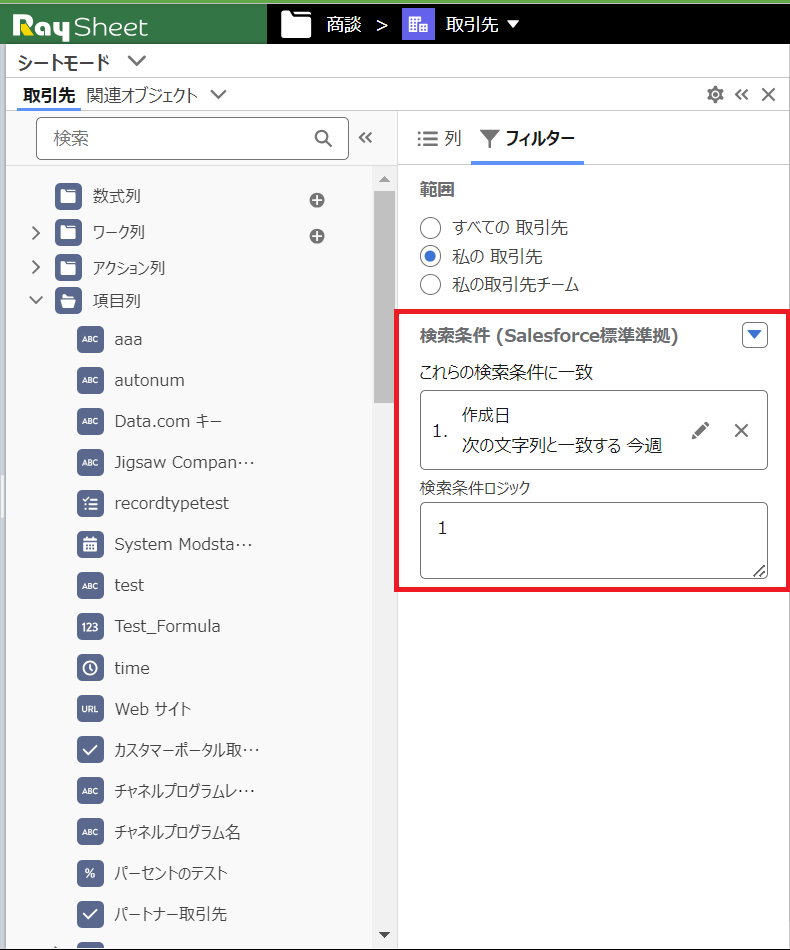Select the aaa field item
The image size is (790, 950).
coord(128,339)
